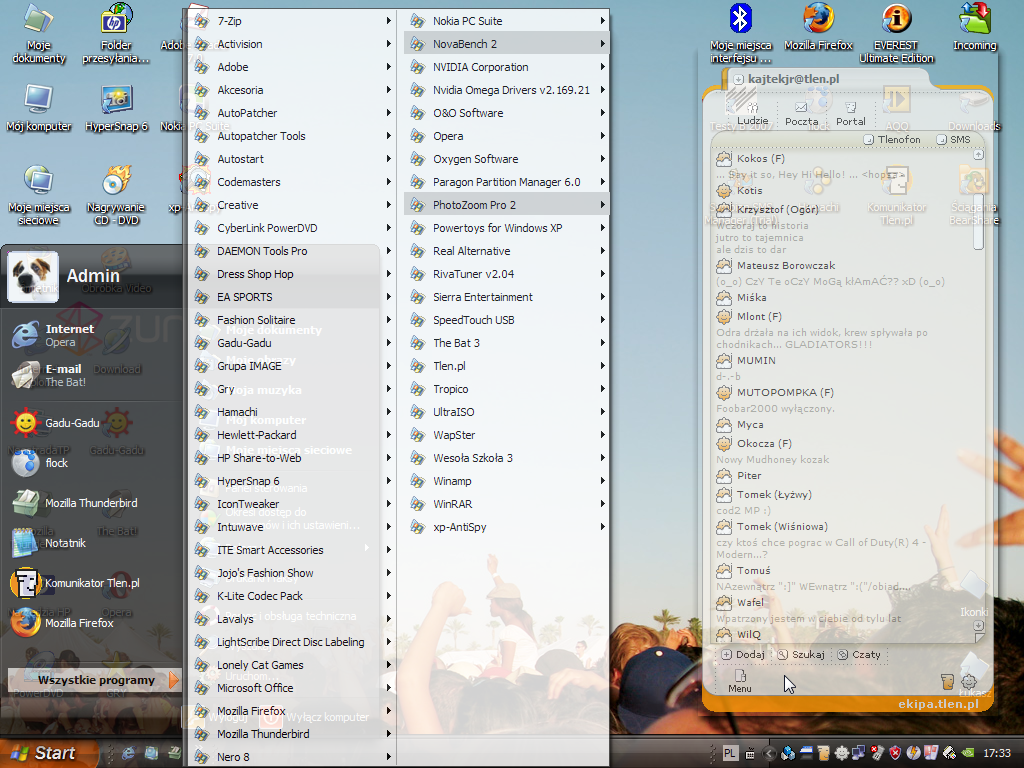Click the Tlen contact list scrollbar thumb
Screen dimensions: 1024x768
(978, 221)
